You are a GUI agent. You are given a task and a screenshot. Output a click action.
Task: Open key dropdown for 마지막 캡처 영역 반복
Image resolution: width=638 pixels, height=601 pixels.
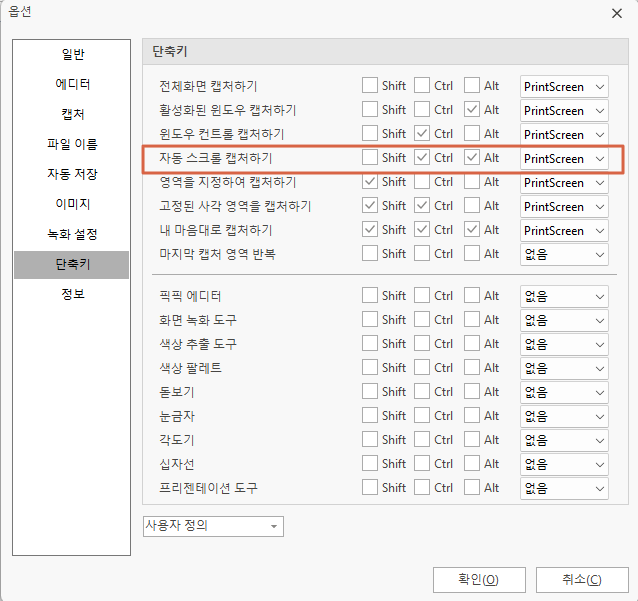pyautogui.click(x=564, y=255)
